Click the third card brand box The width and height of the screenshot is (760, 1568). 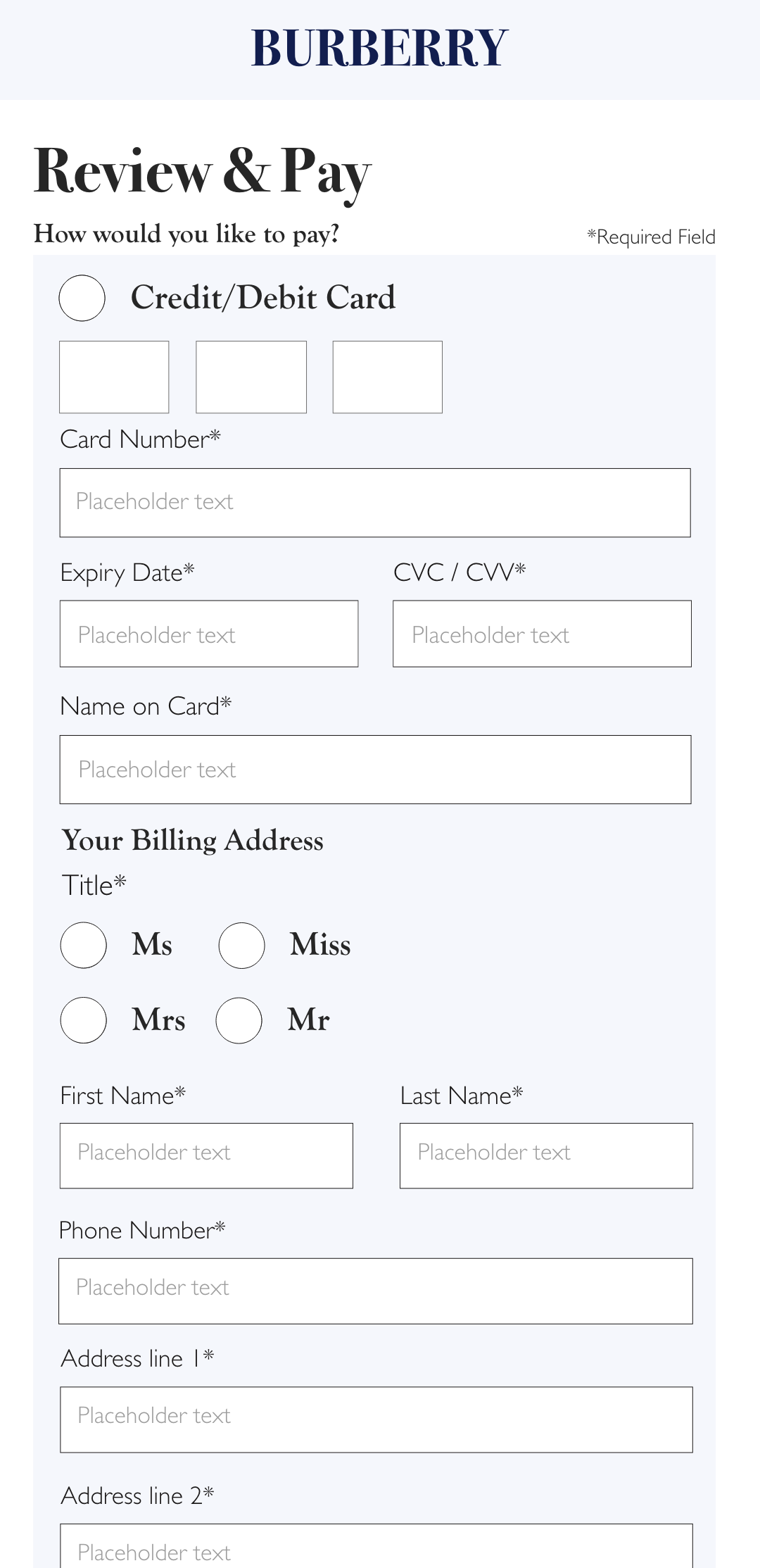[388, 377]
